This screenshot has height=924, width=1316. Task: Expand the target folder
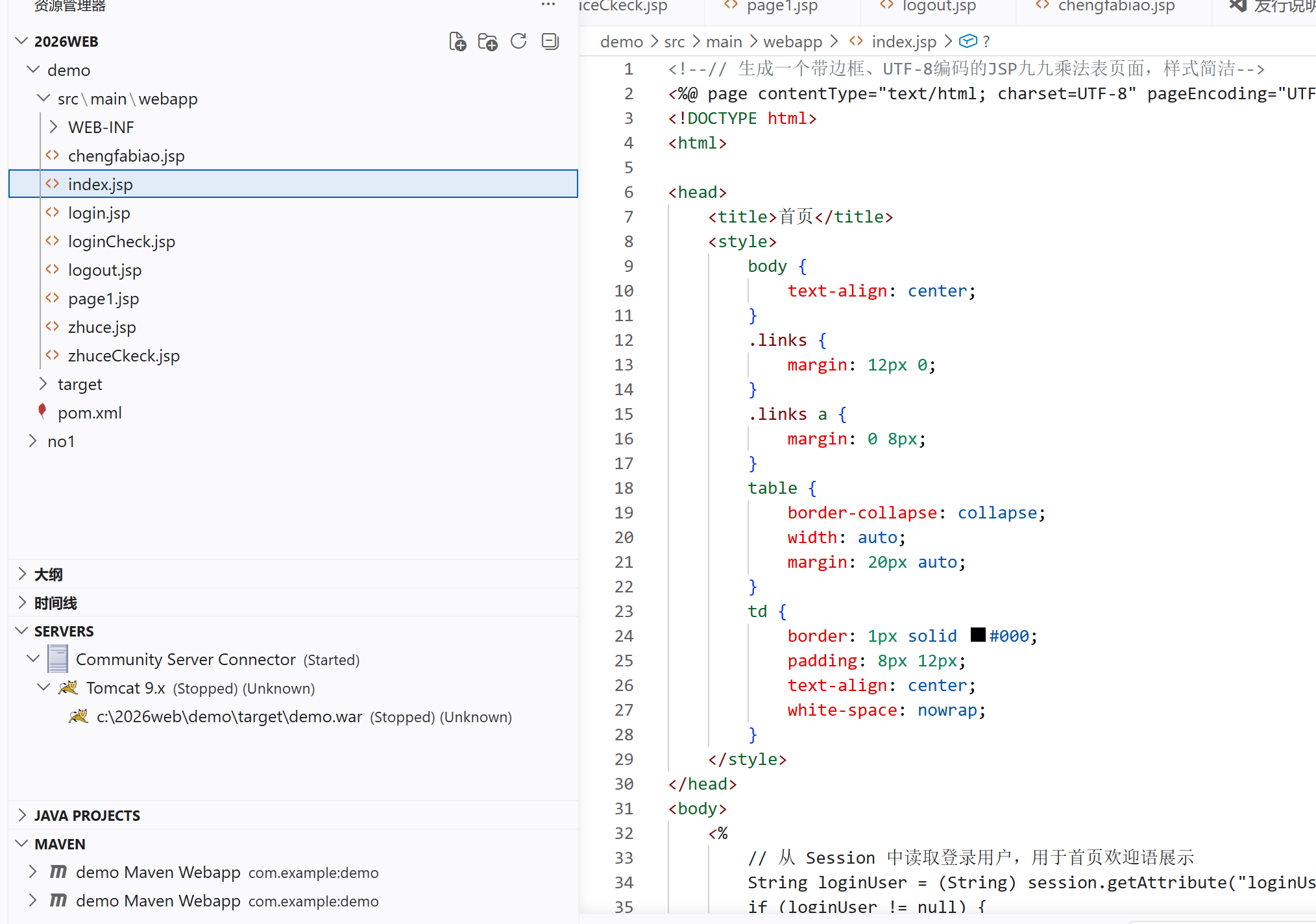tap(43, 383)
